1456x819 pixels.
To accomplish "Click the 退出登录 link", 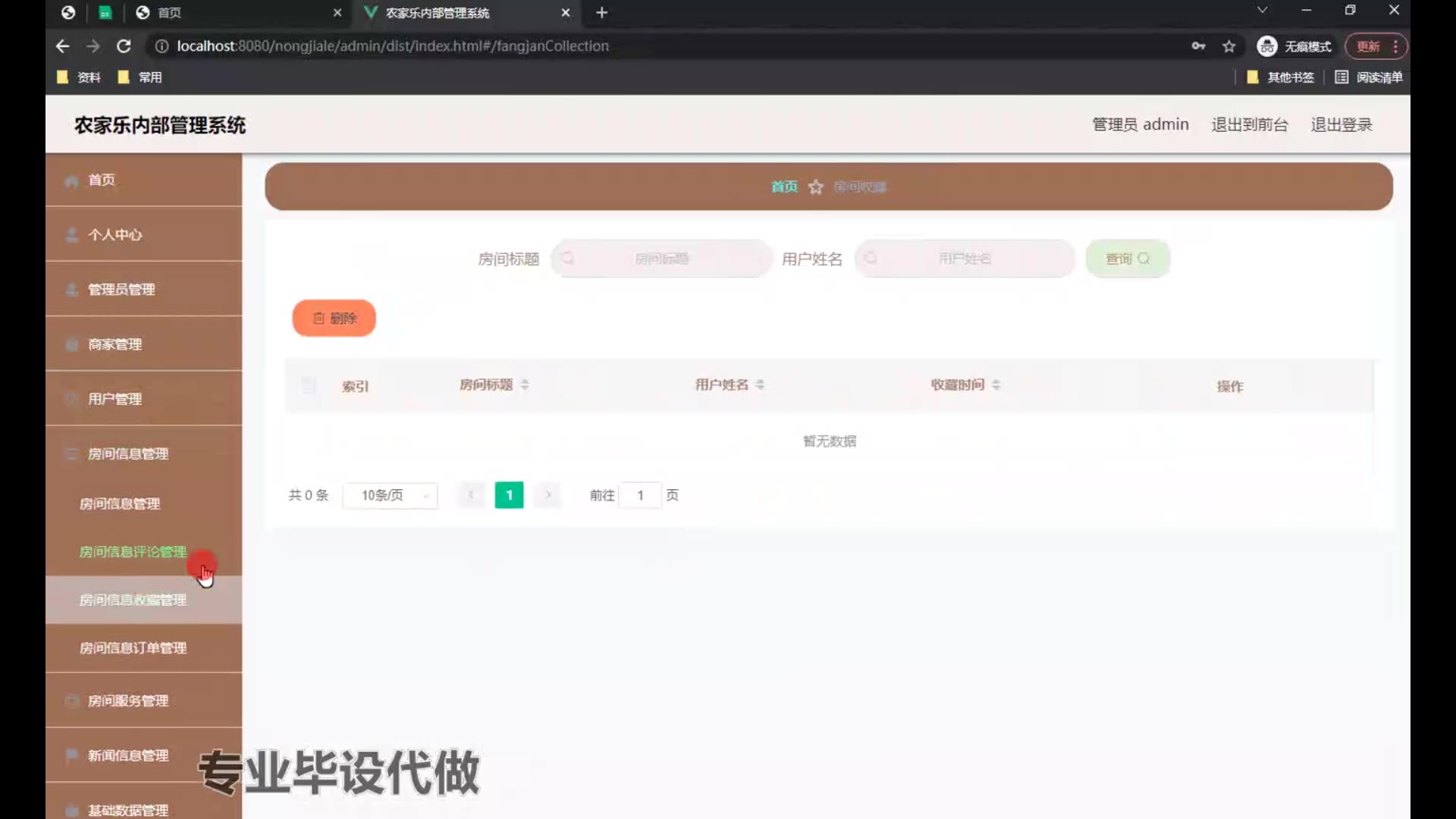I will coord(1341,125).
